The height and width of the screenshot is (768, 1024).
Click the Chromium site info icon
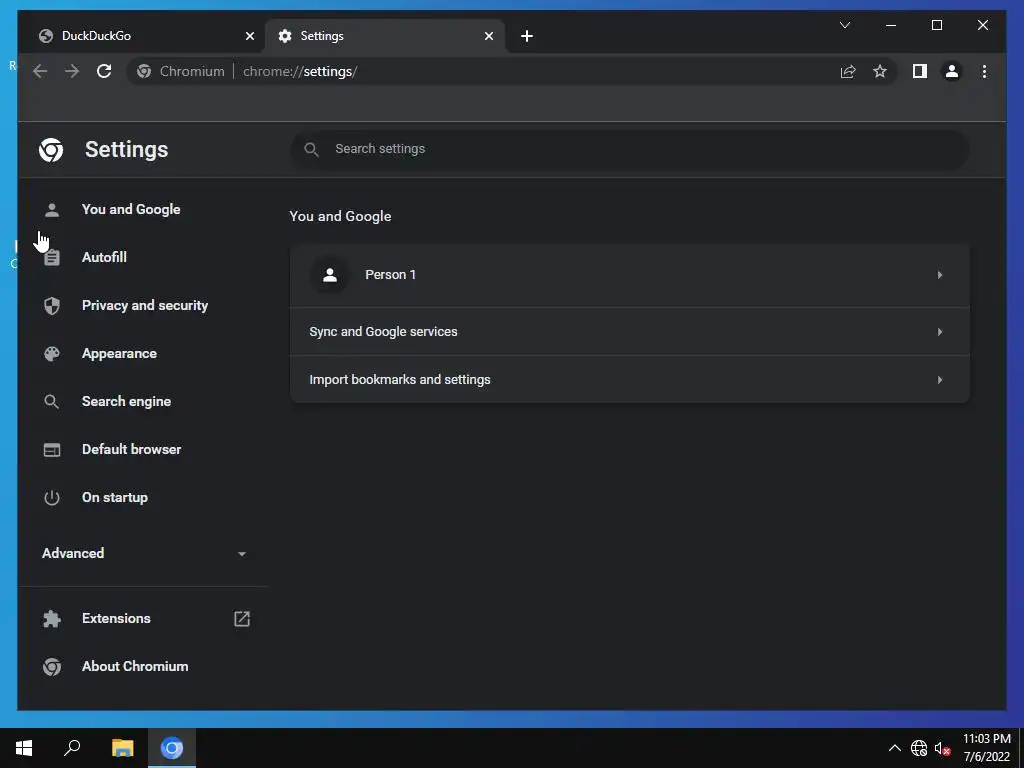(x=144, y=71)
